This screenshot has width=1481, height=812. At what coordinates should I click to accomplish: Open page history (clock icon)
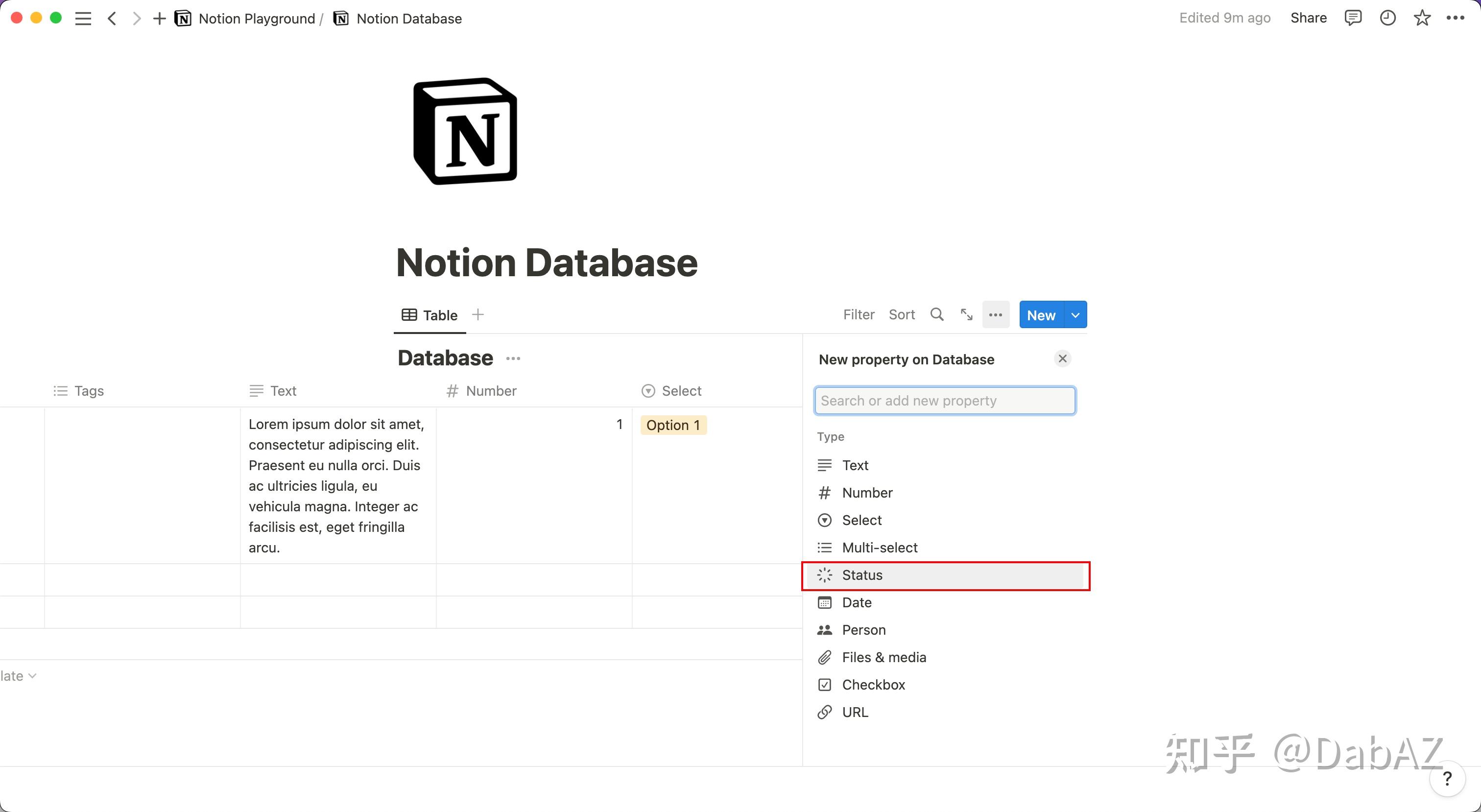[x=1388, y=18]
